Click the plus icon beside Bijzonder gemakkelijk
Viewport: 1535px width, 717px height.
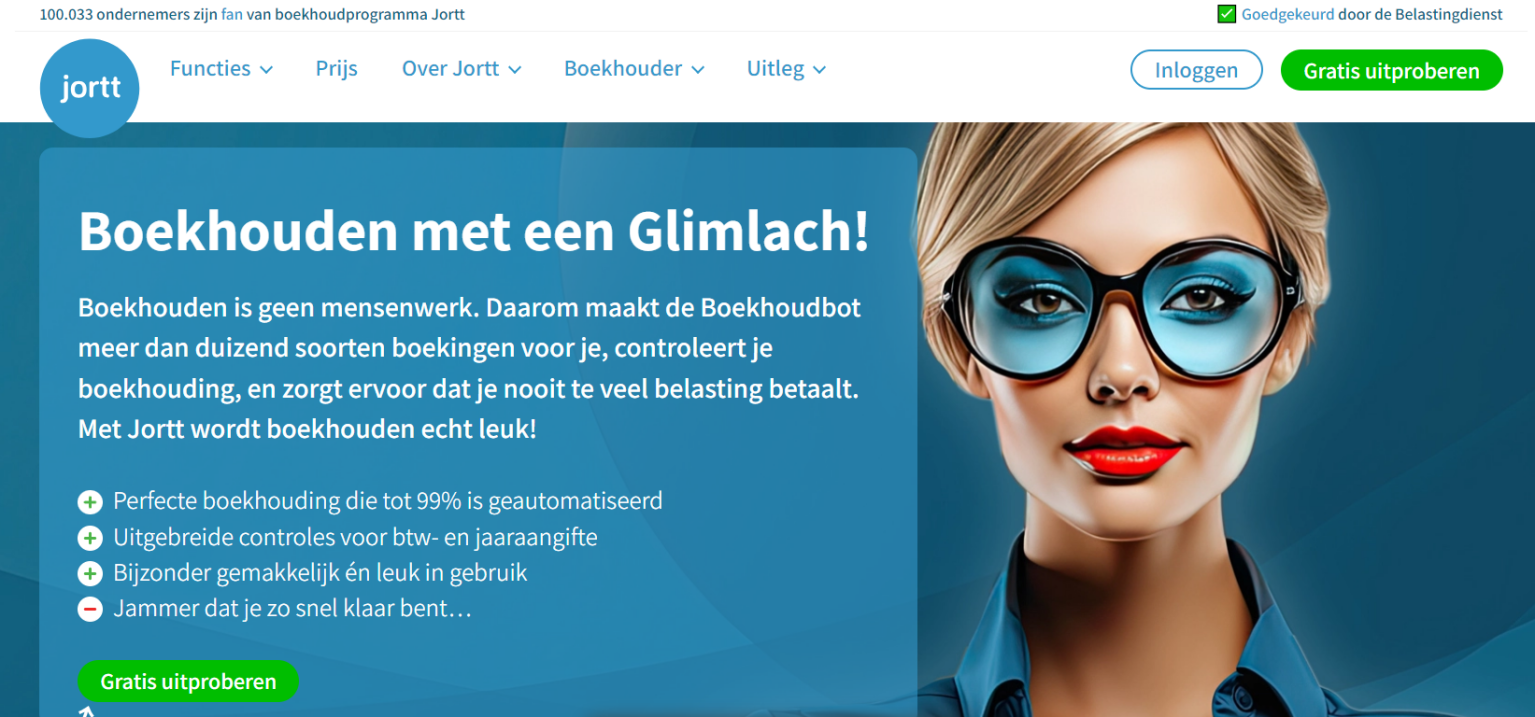point(90,574)
